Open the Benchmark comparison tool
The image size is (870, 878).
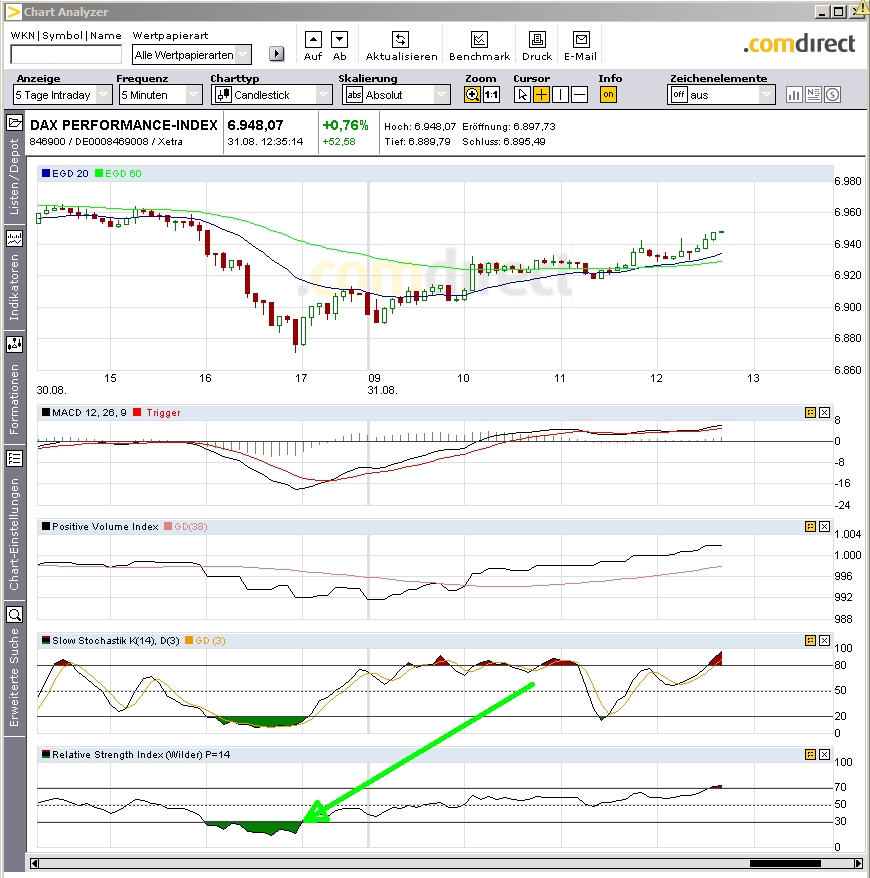(x=480, y=38)
